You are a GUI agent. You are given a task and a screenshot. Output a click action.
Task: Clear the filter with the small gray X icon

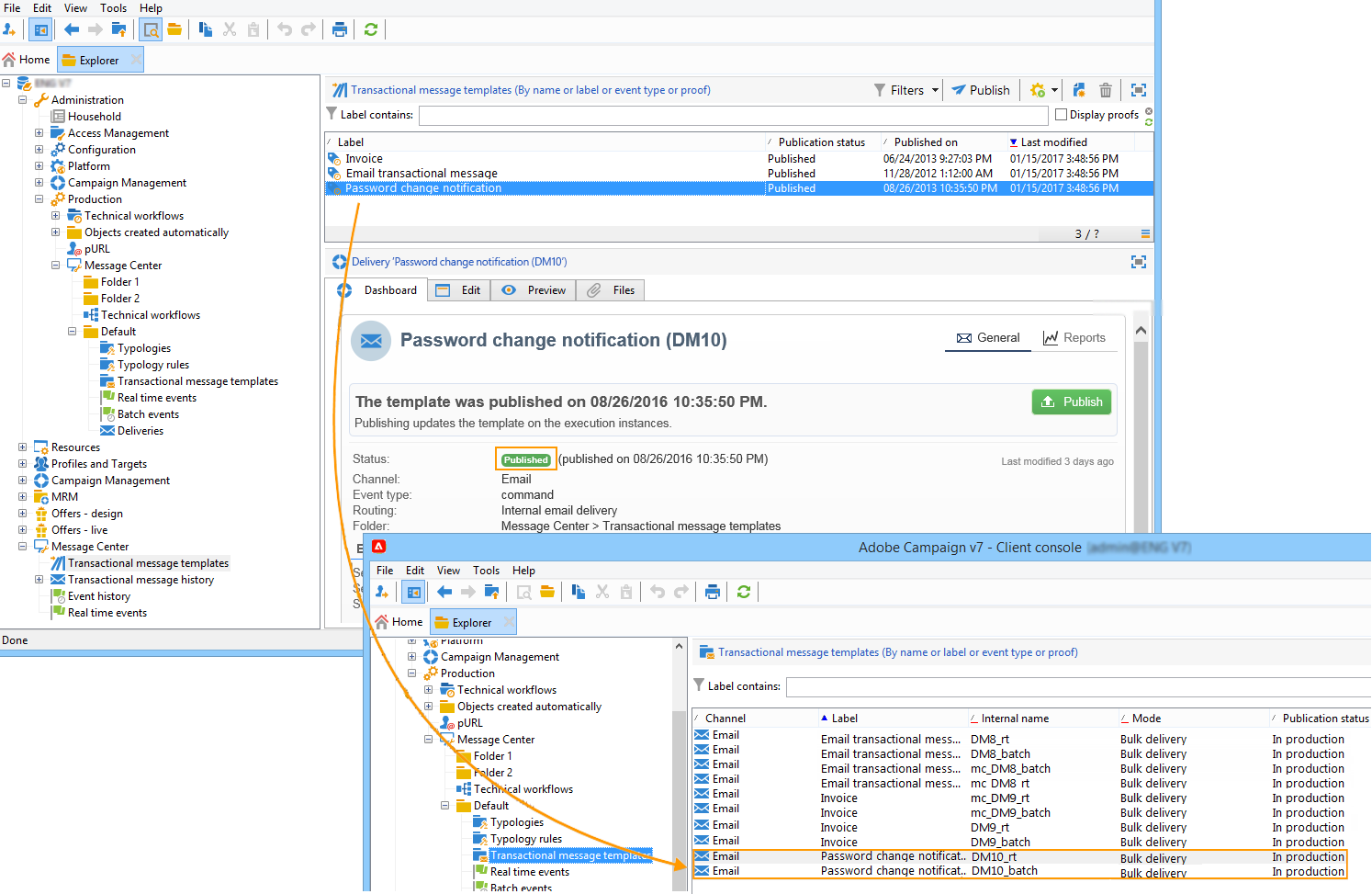tap(1149, 111)
